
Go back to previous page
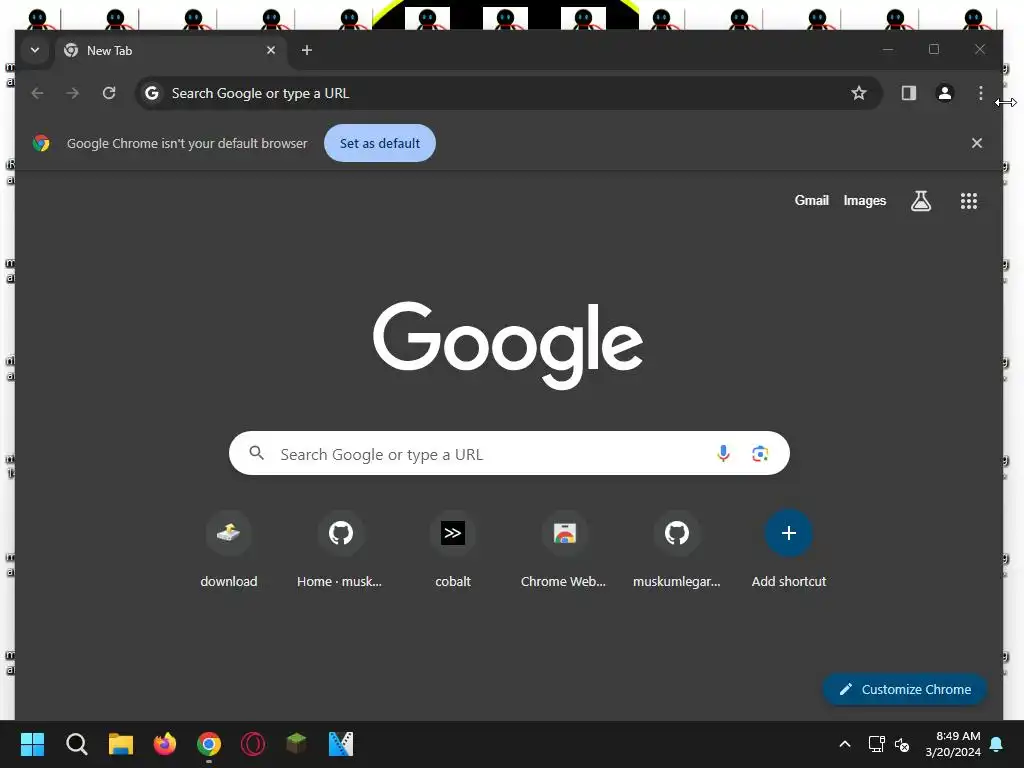pos(37,93)
